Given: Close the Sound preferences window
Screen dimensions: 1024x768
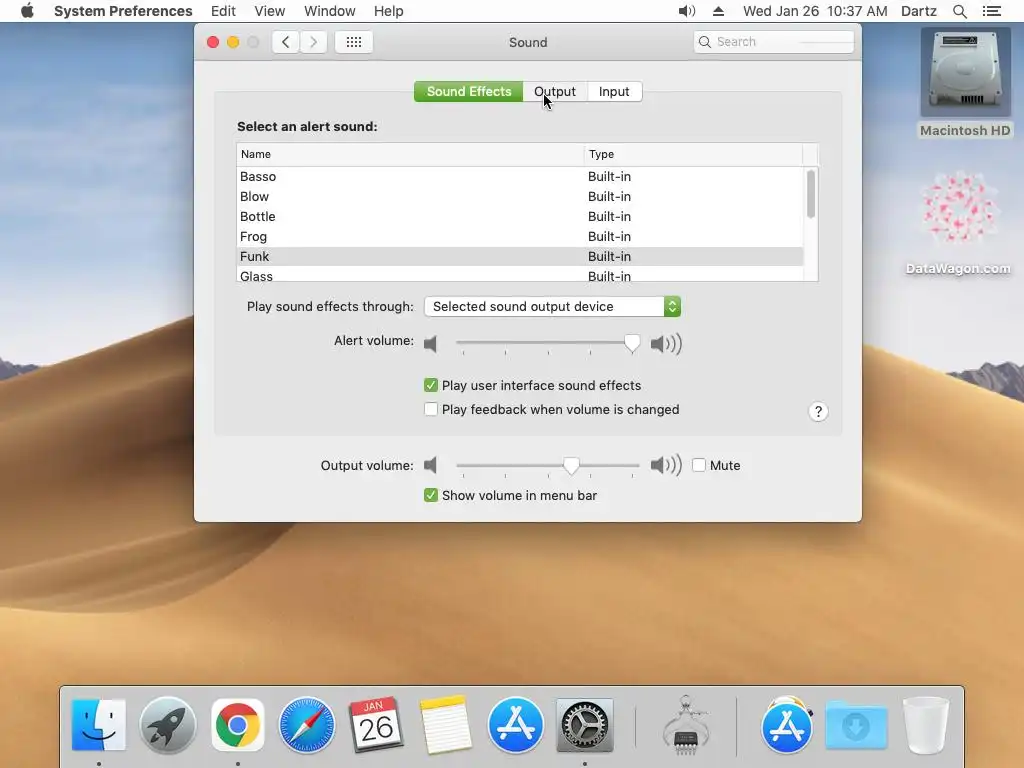Looking at the screenshot, I should click(213, 42).
